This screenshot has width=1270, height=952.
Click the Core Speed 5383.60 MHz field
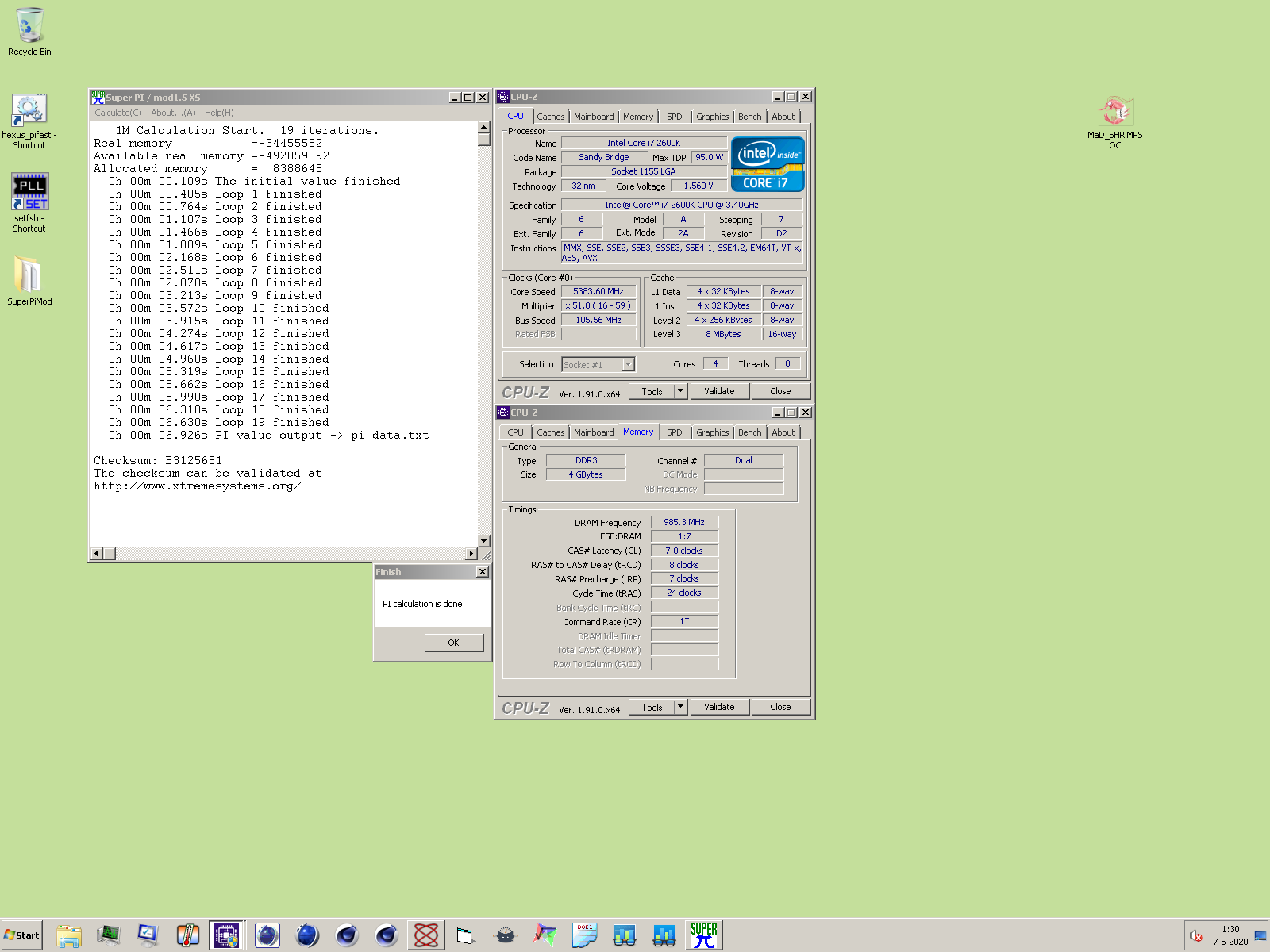coord(598,291)
